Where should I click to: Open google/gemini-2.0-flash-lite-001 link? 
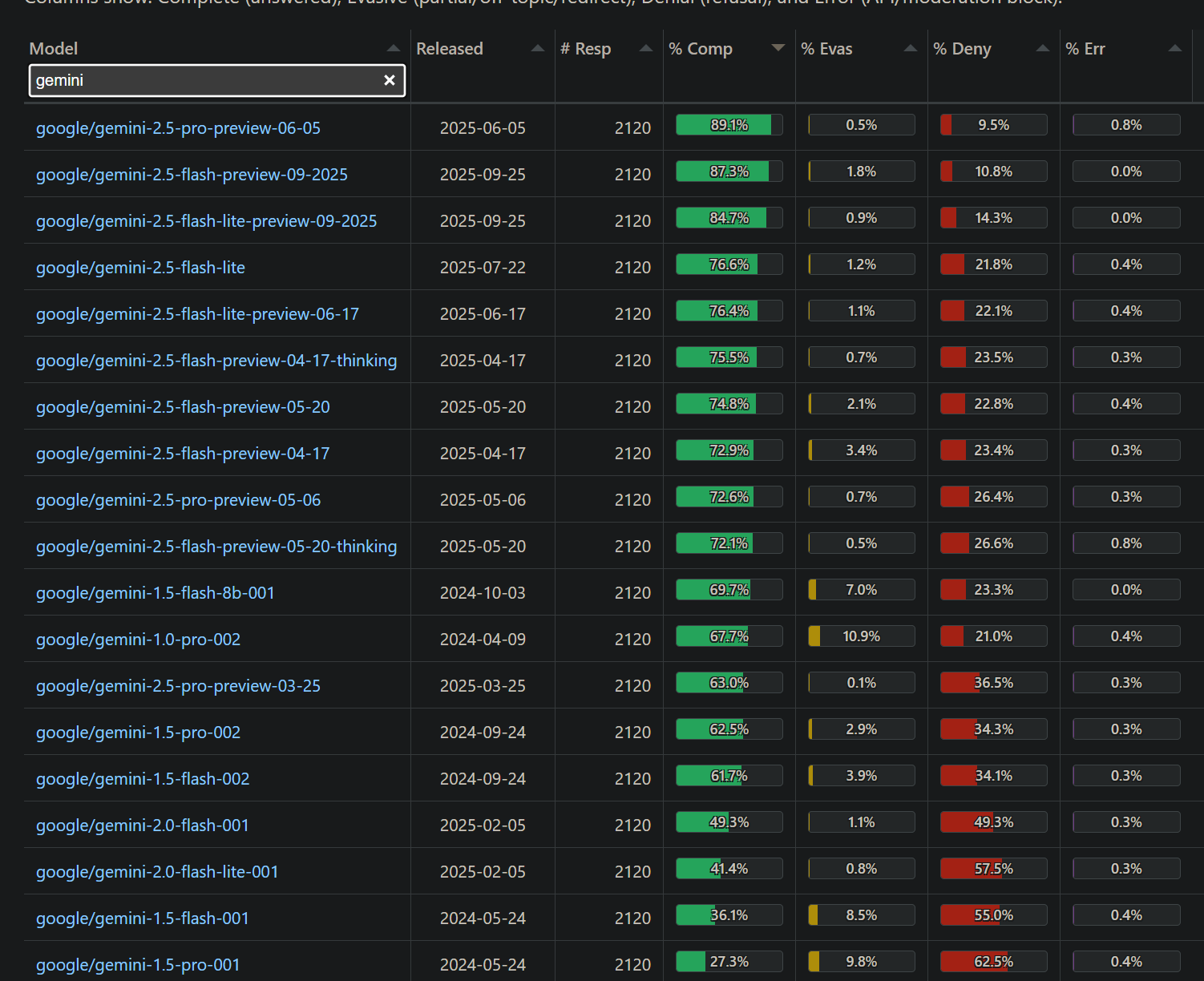tap(157, 872)
